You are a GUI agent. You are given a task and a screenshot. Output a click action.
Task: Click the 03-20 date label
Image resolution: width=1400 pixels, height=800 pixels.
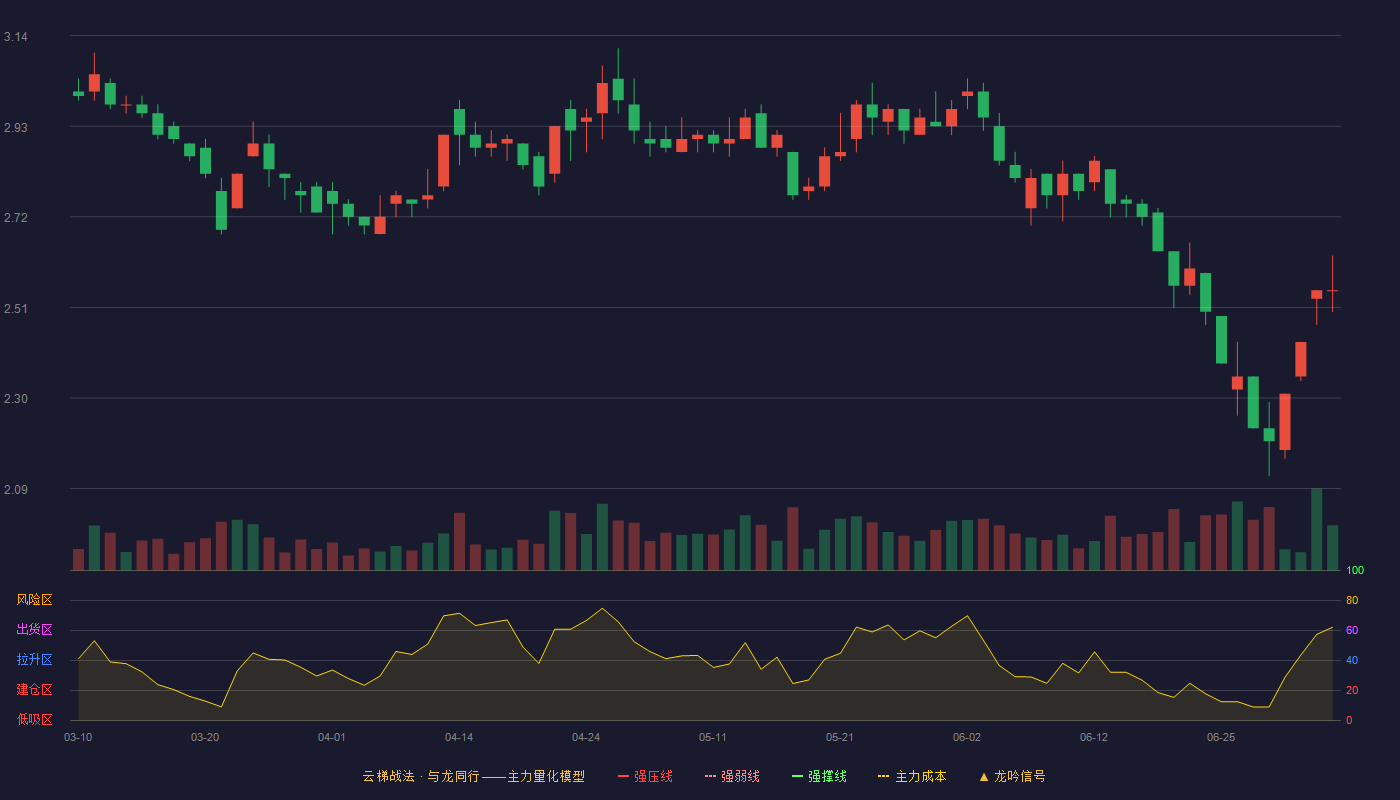[x=205, y=737]
